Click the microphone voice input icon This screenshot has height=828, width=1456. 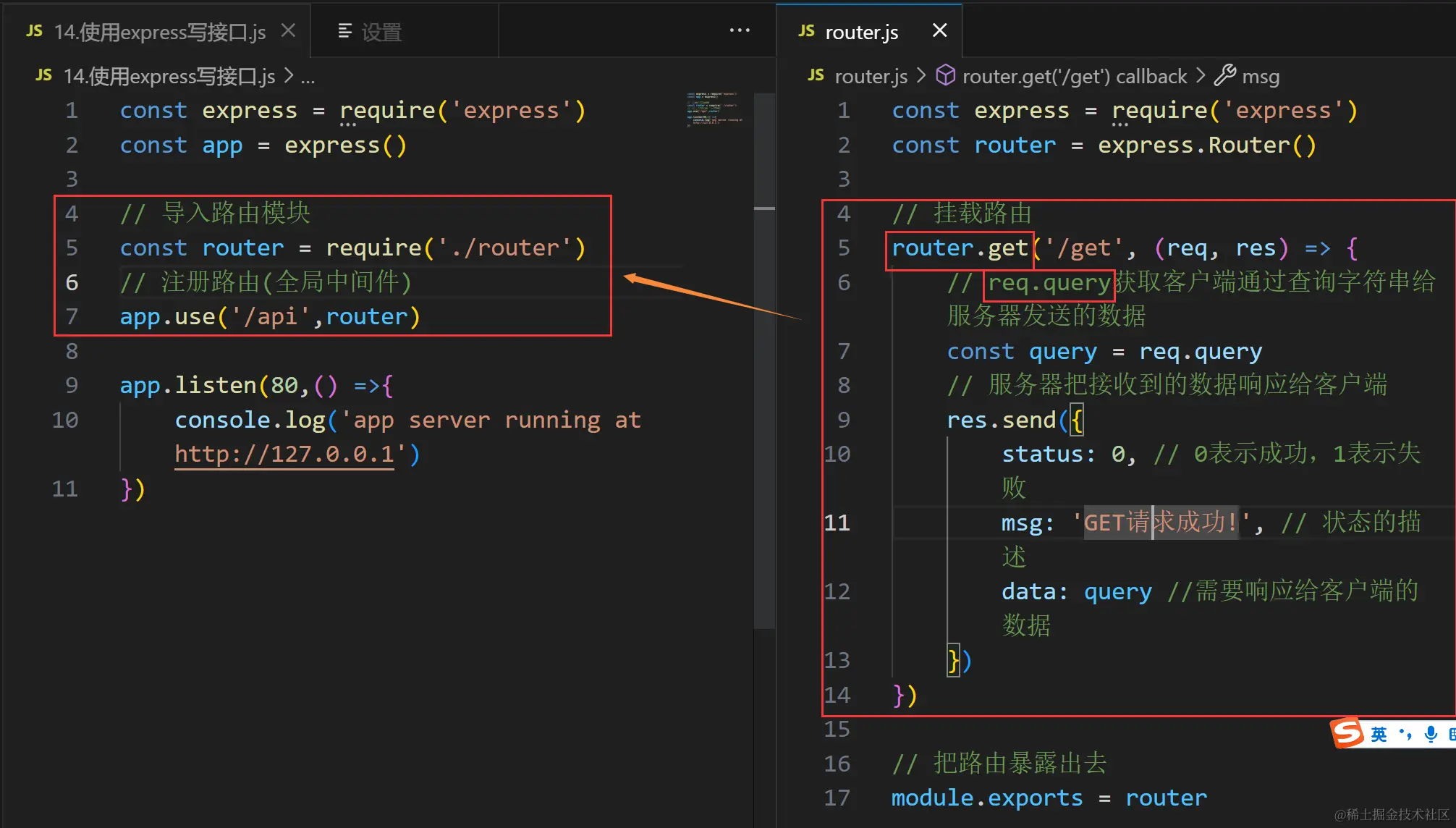pyautogui.click(x=1431, y=734)
